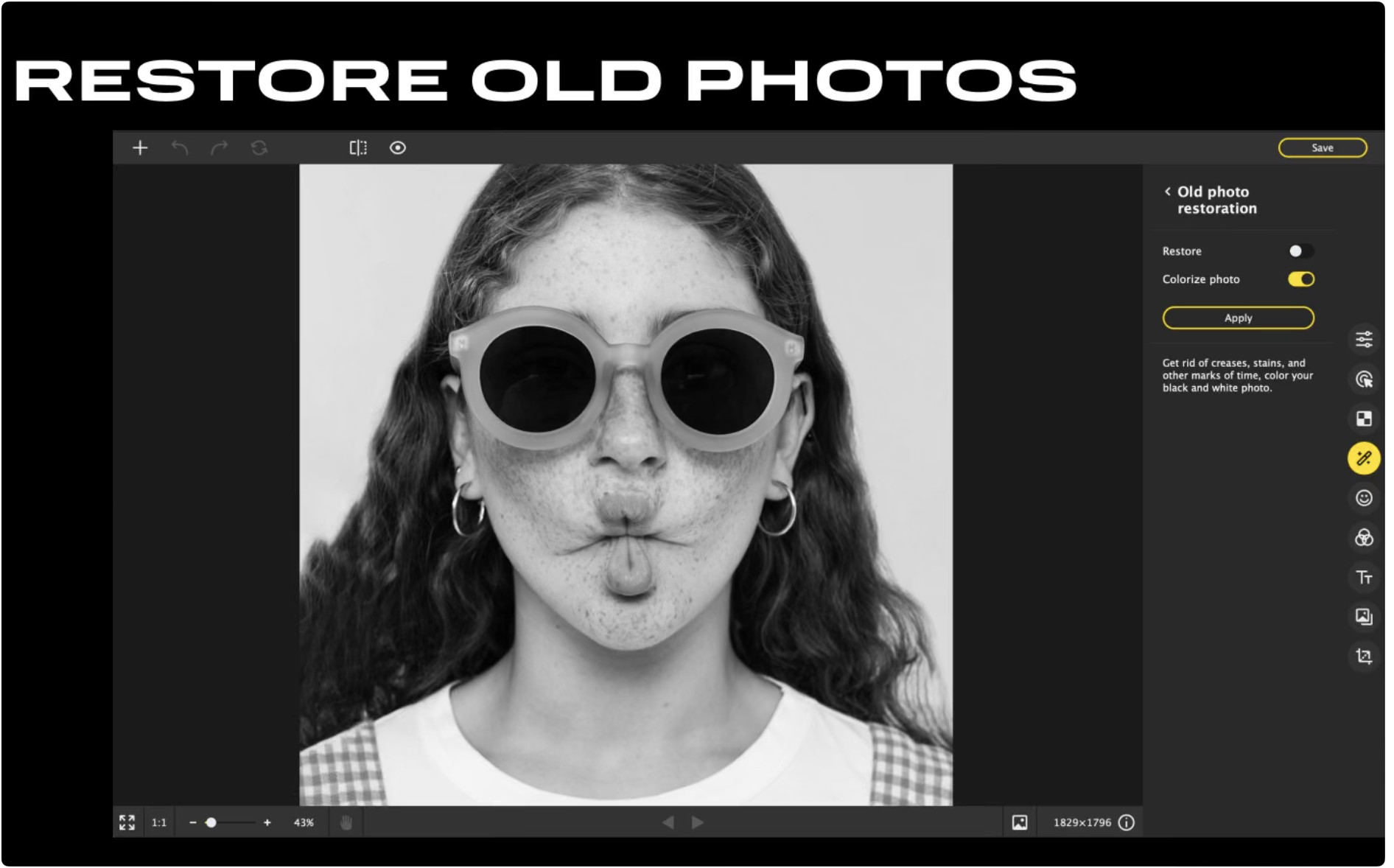
Task: Toggle the split before/after comparison view
Action: (x=358, y=148)
